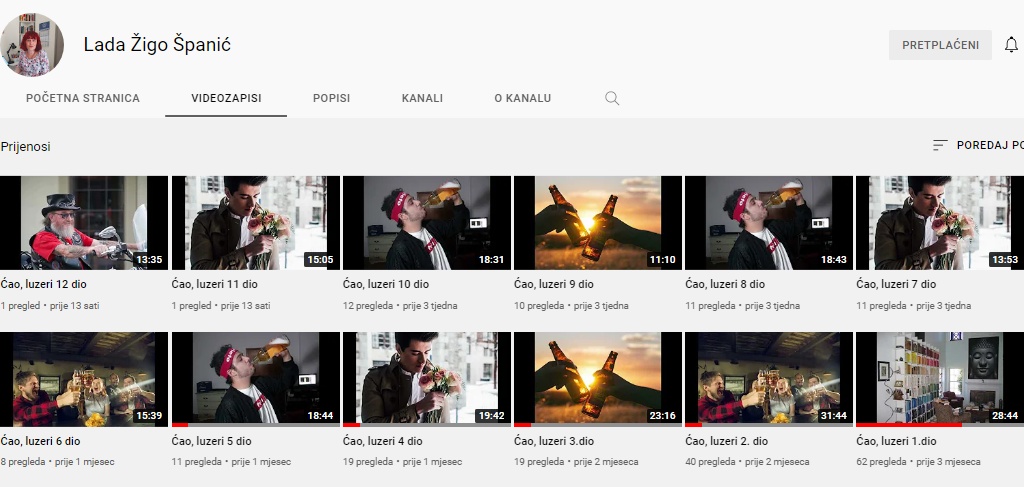1024x487 pixels.
Task: Go to the KANALI tab
Action: pyautogui.click(x=422, y=98)
